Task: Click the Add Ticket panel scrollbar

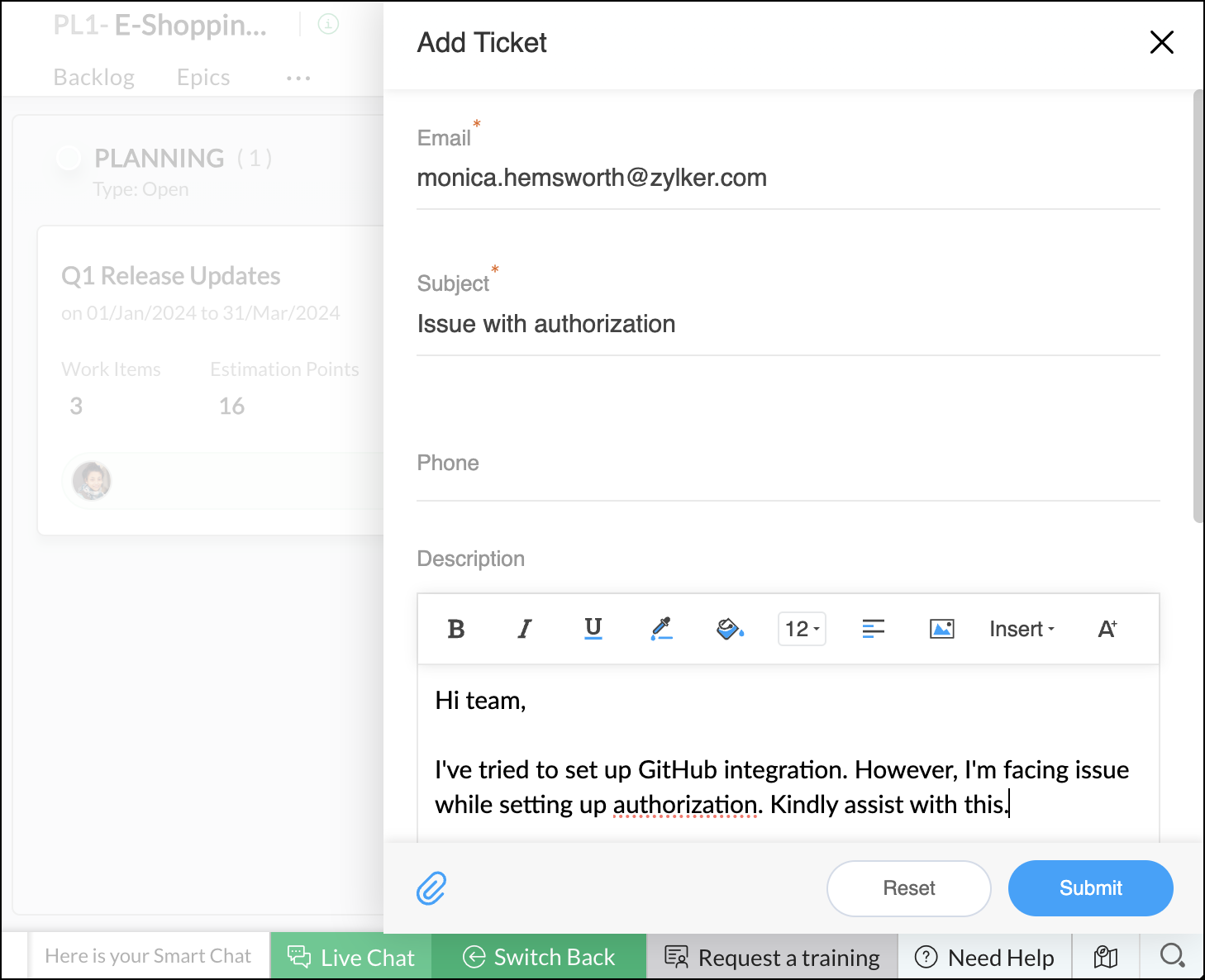Action: coord(1198,306)
